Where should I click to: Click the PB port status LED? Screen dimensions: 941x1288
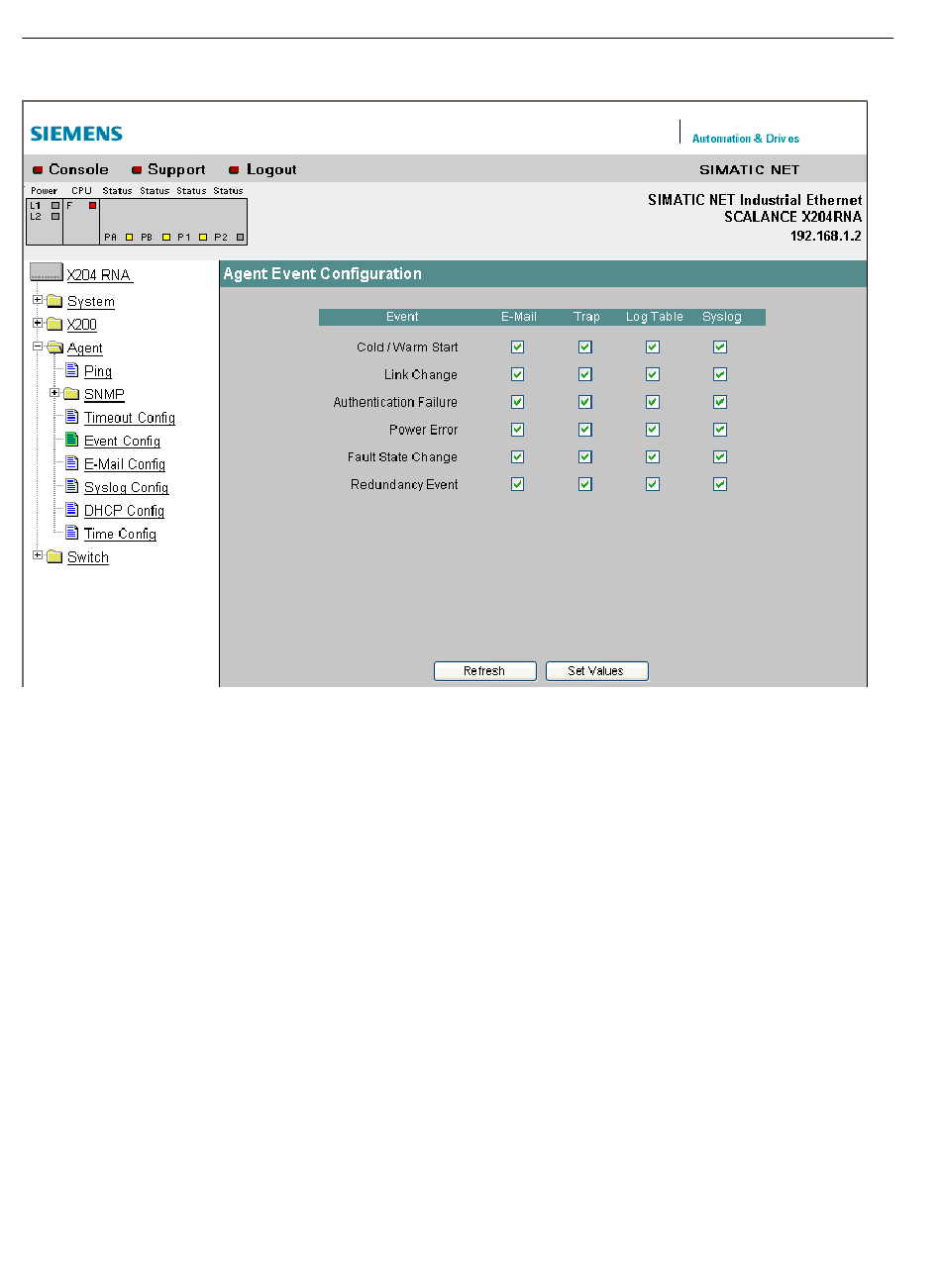[166, 238]
